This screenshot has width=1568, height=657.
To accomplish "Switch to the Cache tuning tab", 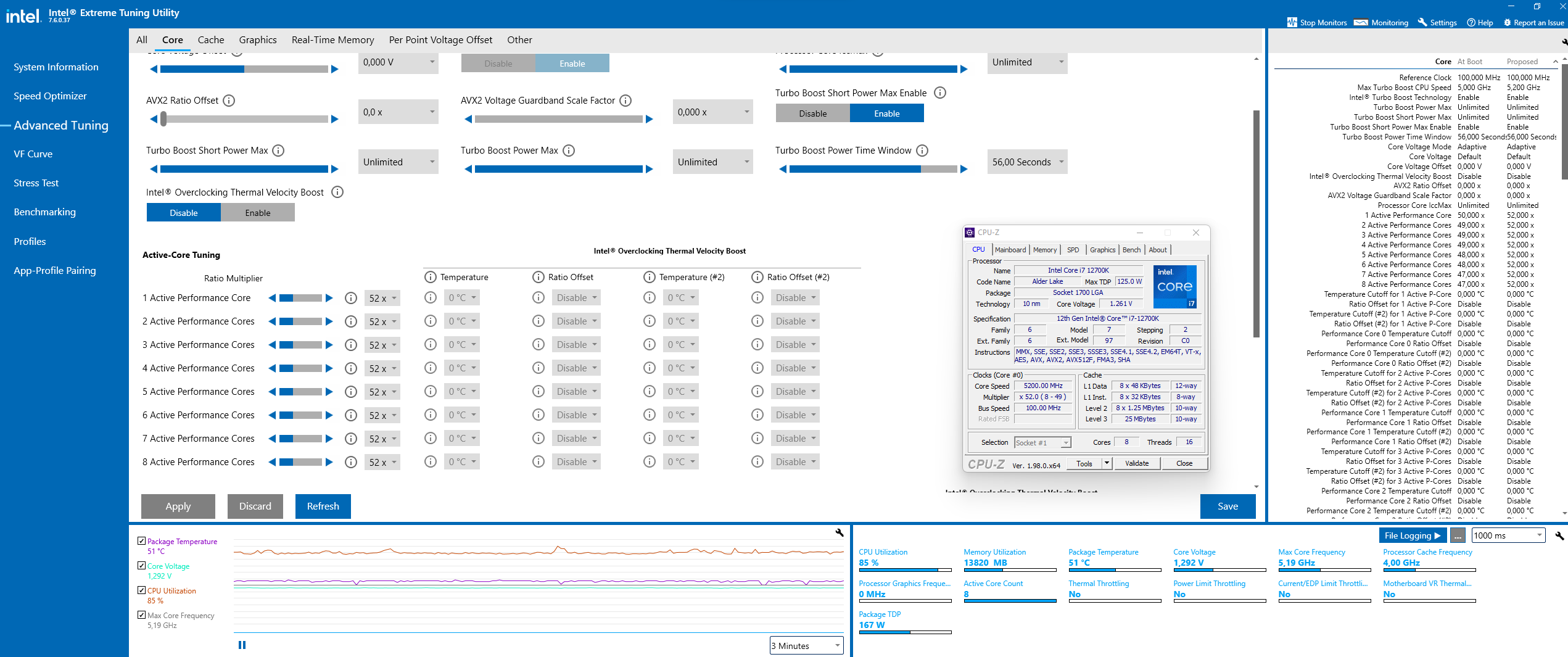I will click(x=211, y=40).
